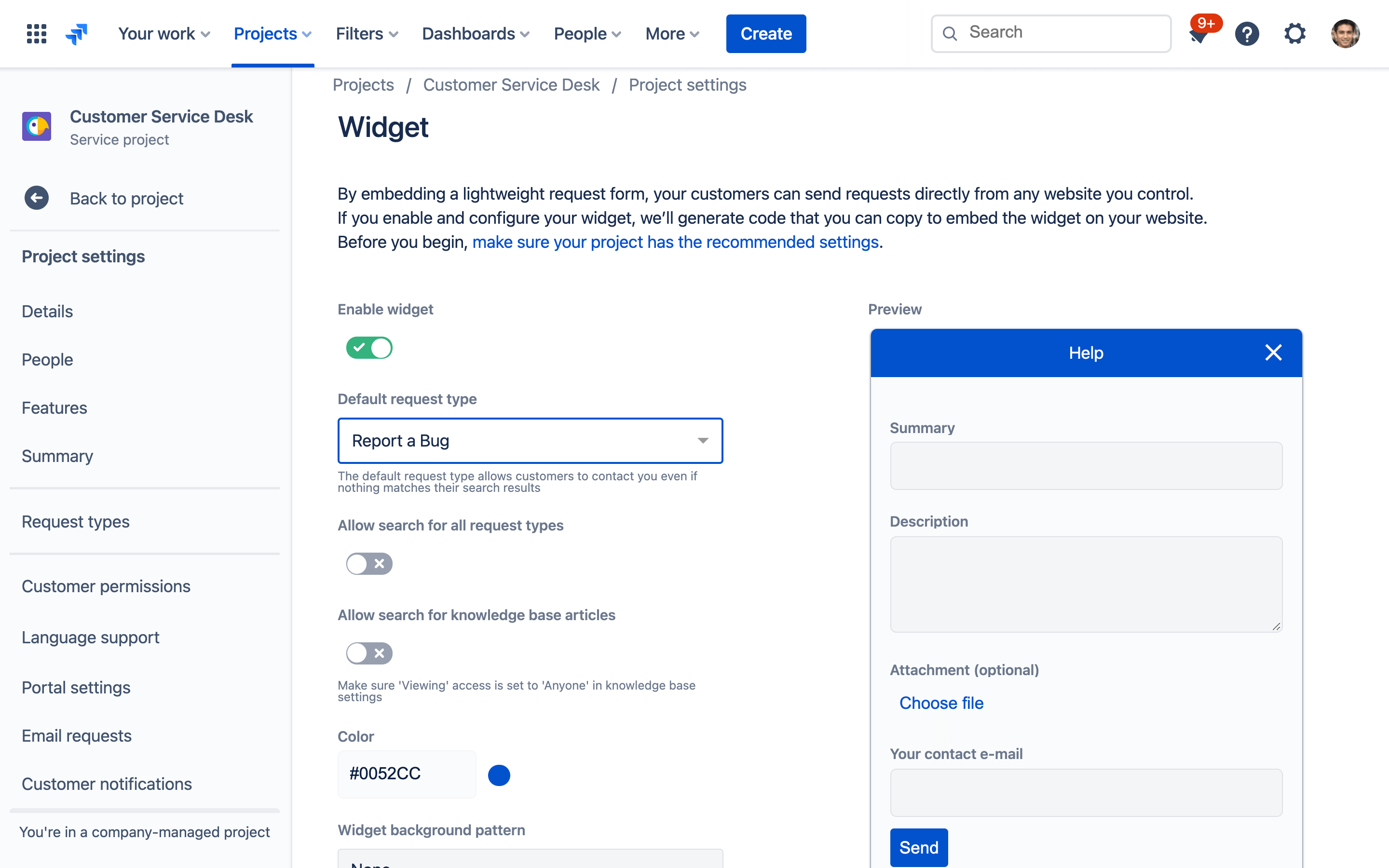Click your profile avatar
This screenshot has height=868, width=1389.
(1346, 33)
